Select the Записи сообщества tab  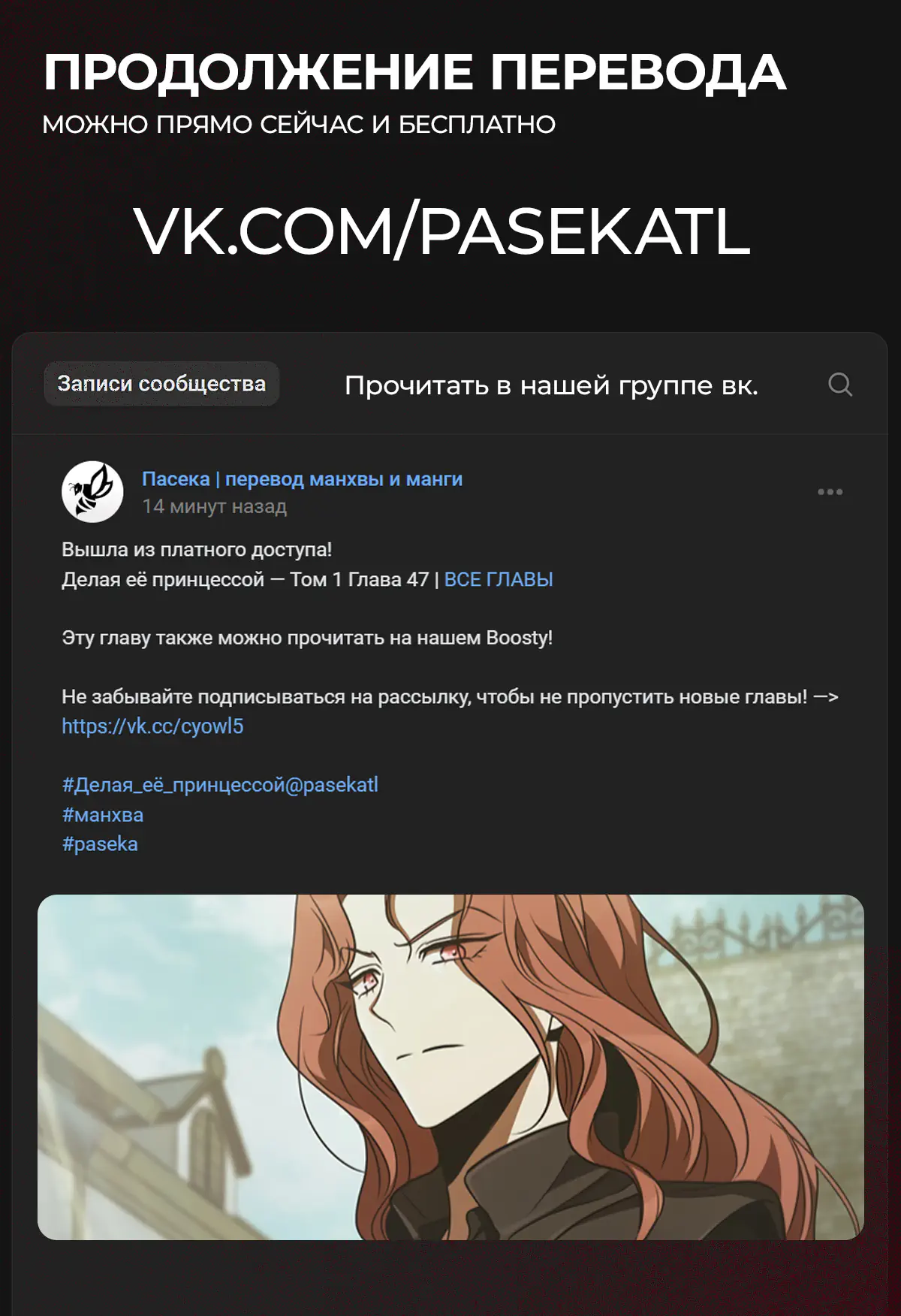click(x=161, y=384)
